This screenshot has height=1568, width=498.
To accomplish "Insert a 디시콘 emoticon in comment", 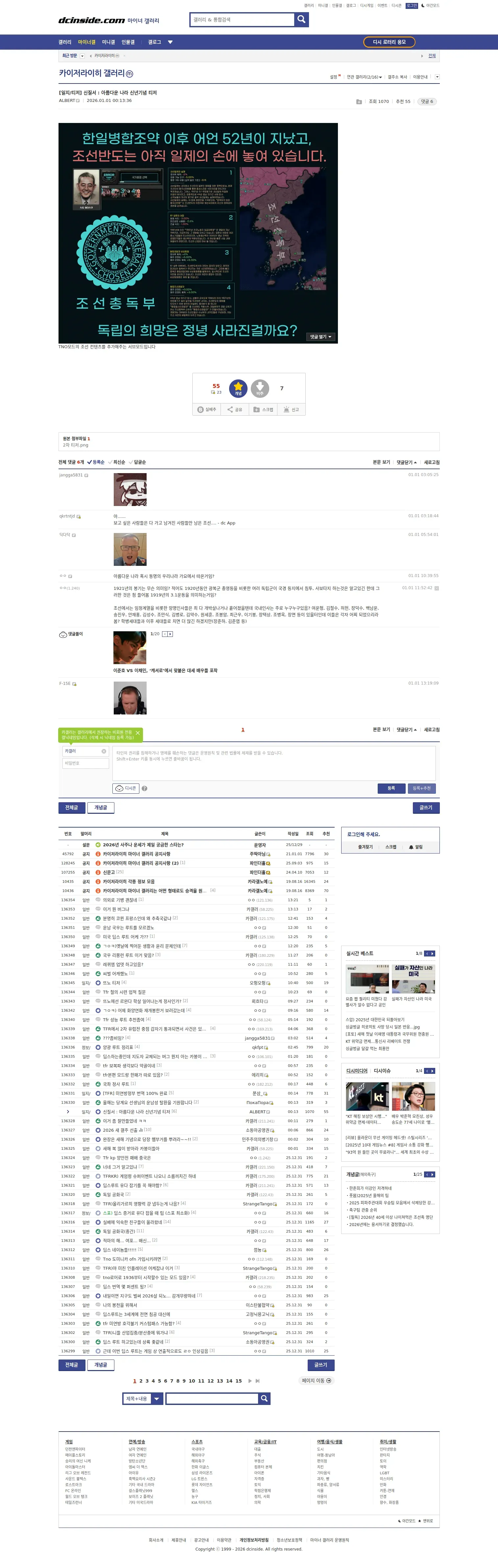I will coord(126,788).
